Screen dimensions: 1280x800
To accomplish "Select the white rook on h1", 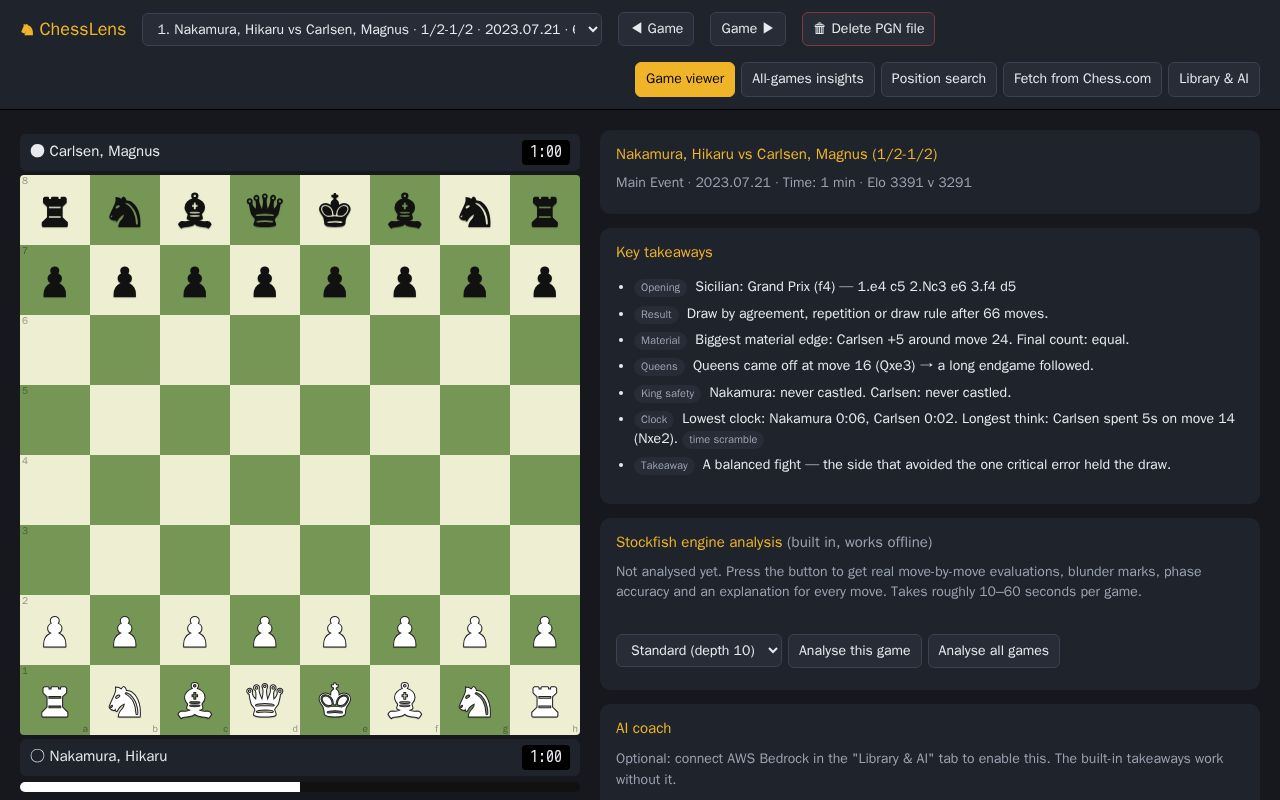I will (545, 700).
